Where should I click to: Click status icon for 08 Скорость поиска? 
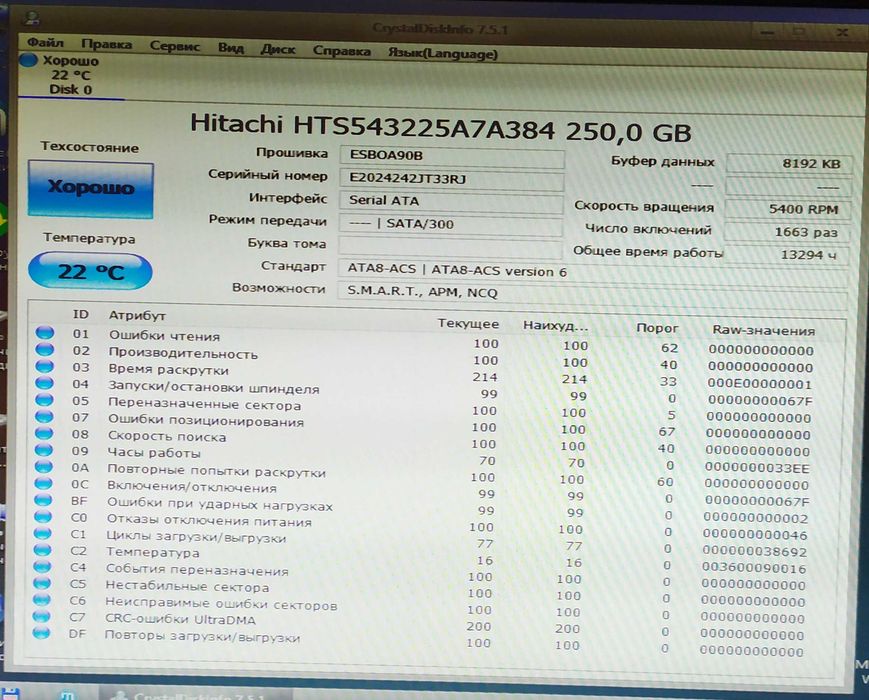click(x=44, y=433)
